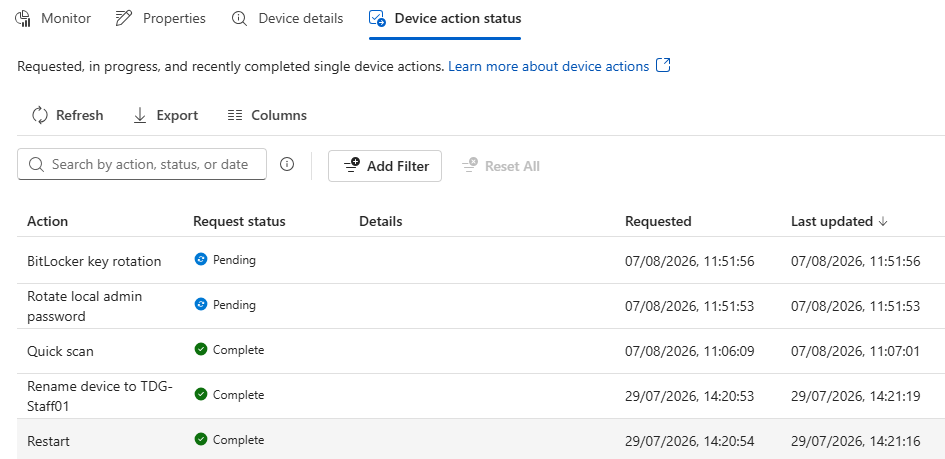Click the Monitor chart icon
The image size is (945, 459).
click(23, 19)
